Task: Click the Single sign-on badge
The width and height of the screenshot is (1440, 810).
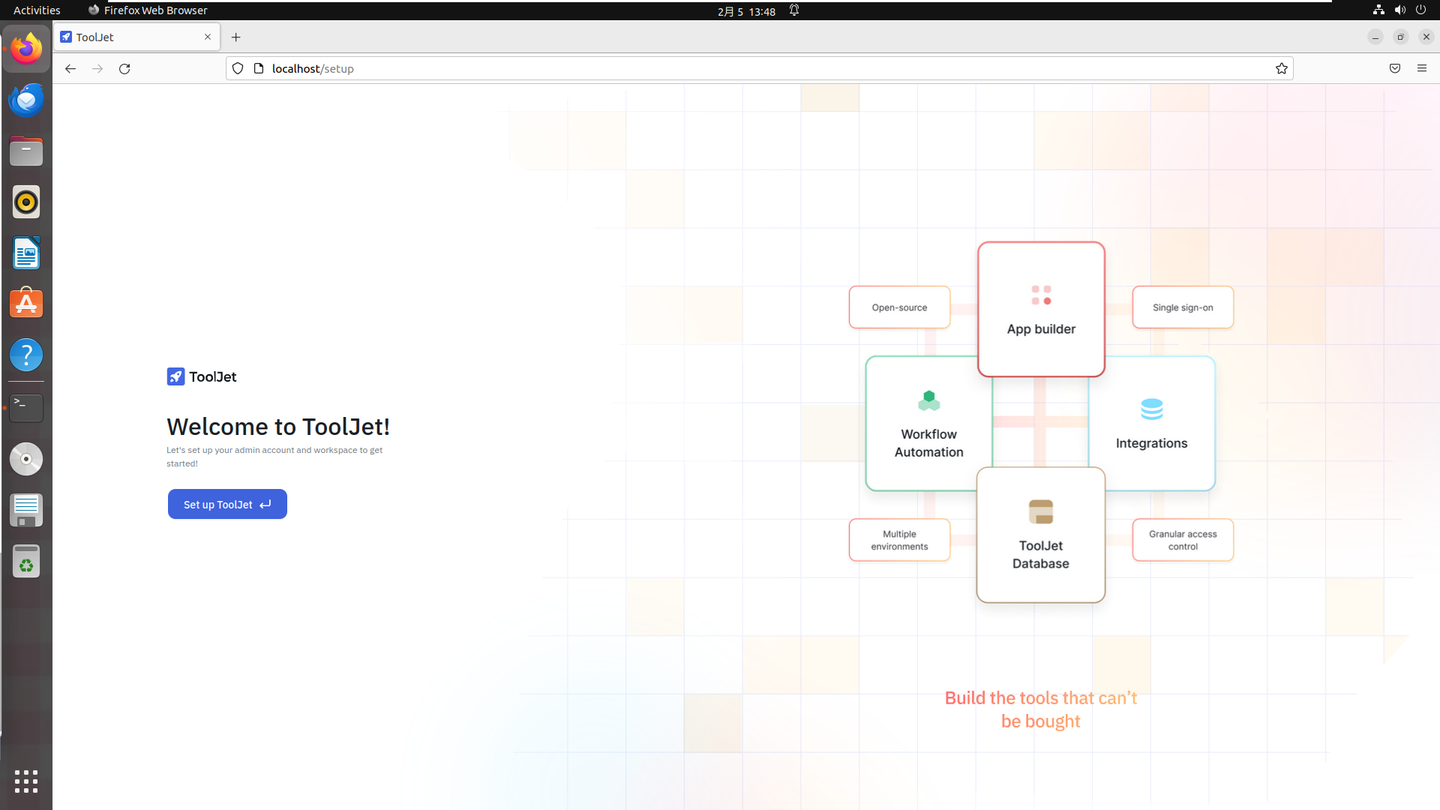Action: (x=1182, y=307)
